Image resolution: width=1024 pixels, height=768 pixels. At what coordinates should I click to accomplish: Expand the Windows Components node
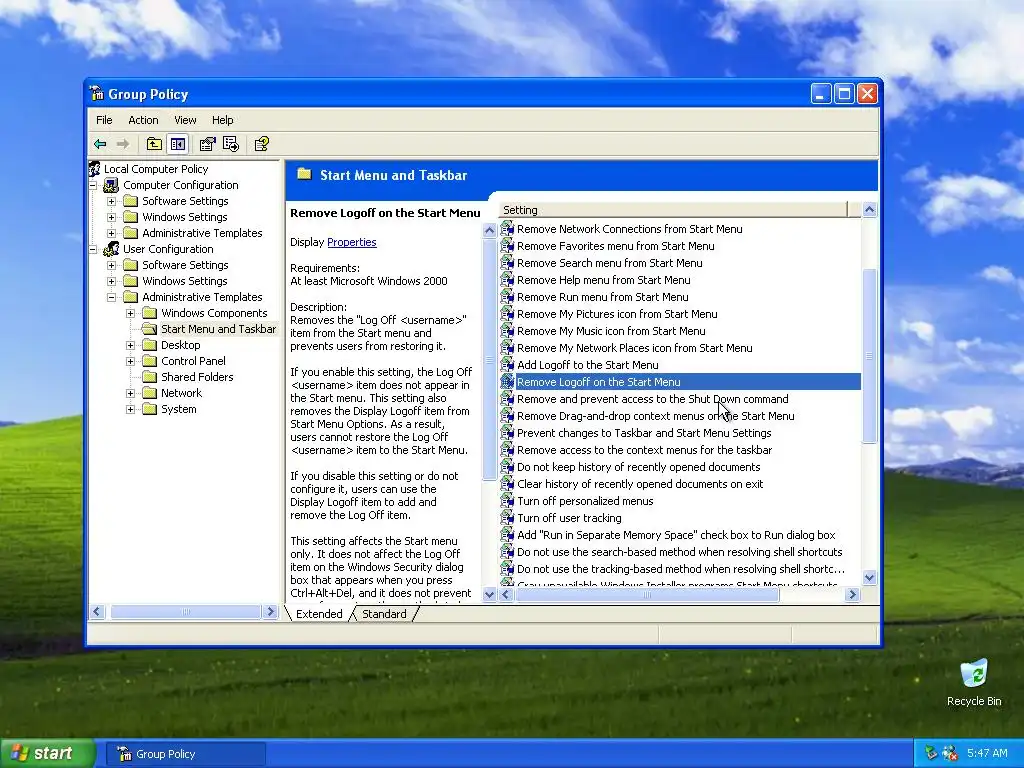(131, 313)
